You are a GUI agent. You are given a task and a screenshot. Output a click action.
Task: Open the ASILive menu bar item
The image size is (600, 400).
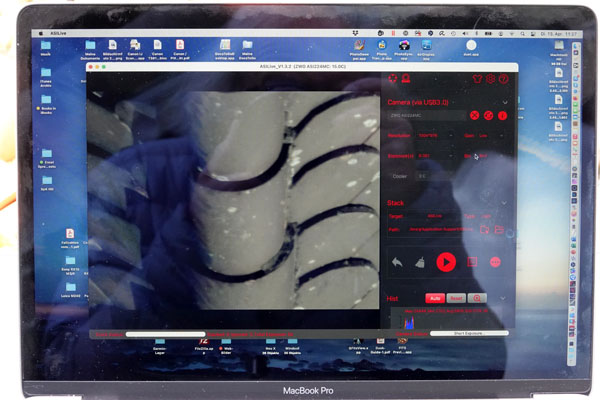coord(58,34)
